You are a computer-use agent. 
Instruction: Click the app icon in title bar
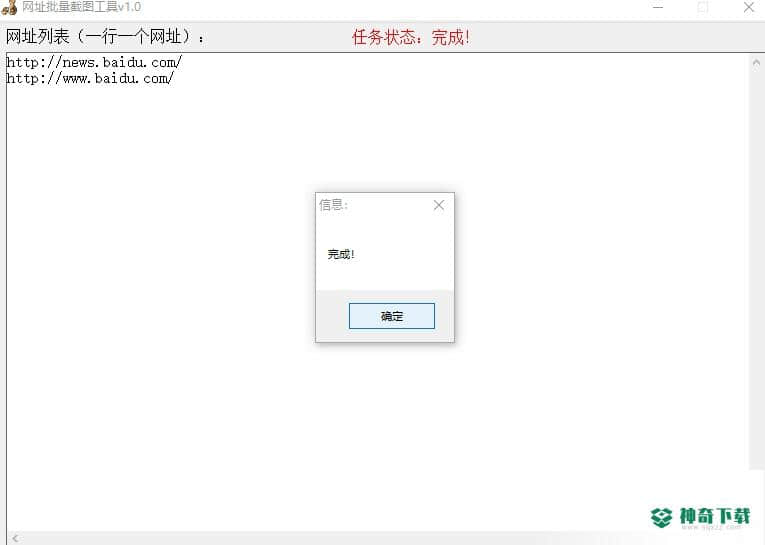coord(9,7)
